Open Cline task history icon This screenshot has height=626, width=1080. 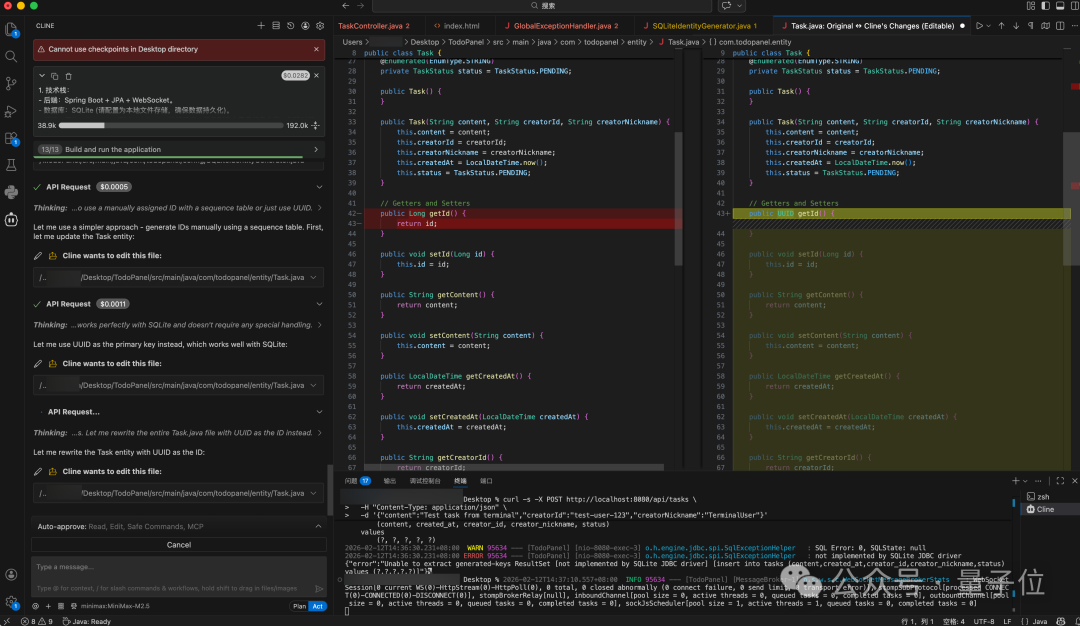[x=291, y=25]
